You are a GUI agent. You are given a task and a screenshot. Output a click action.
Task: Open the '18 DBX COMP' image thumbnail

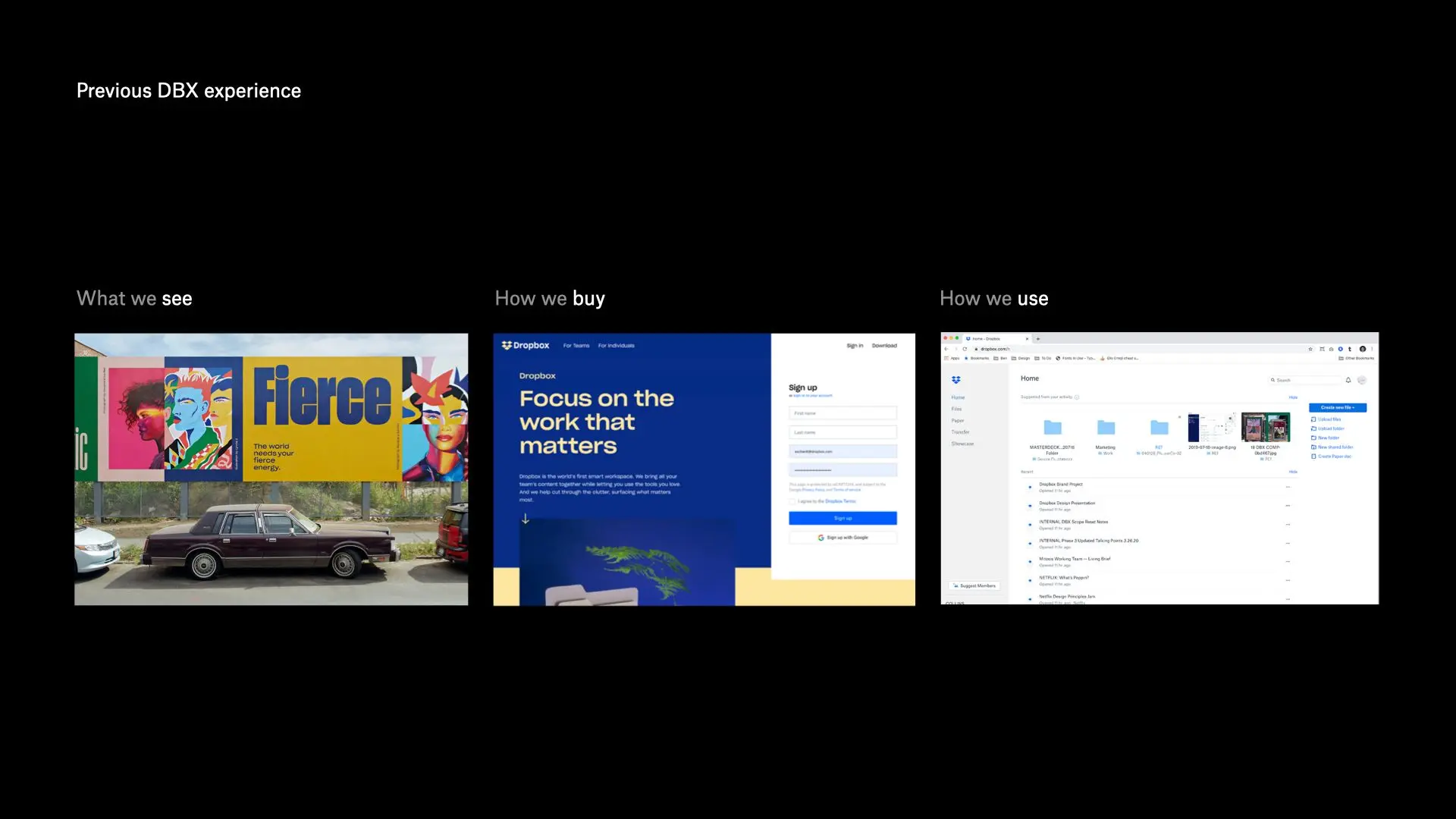1265,428
